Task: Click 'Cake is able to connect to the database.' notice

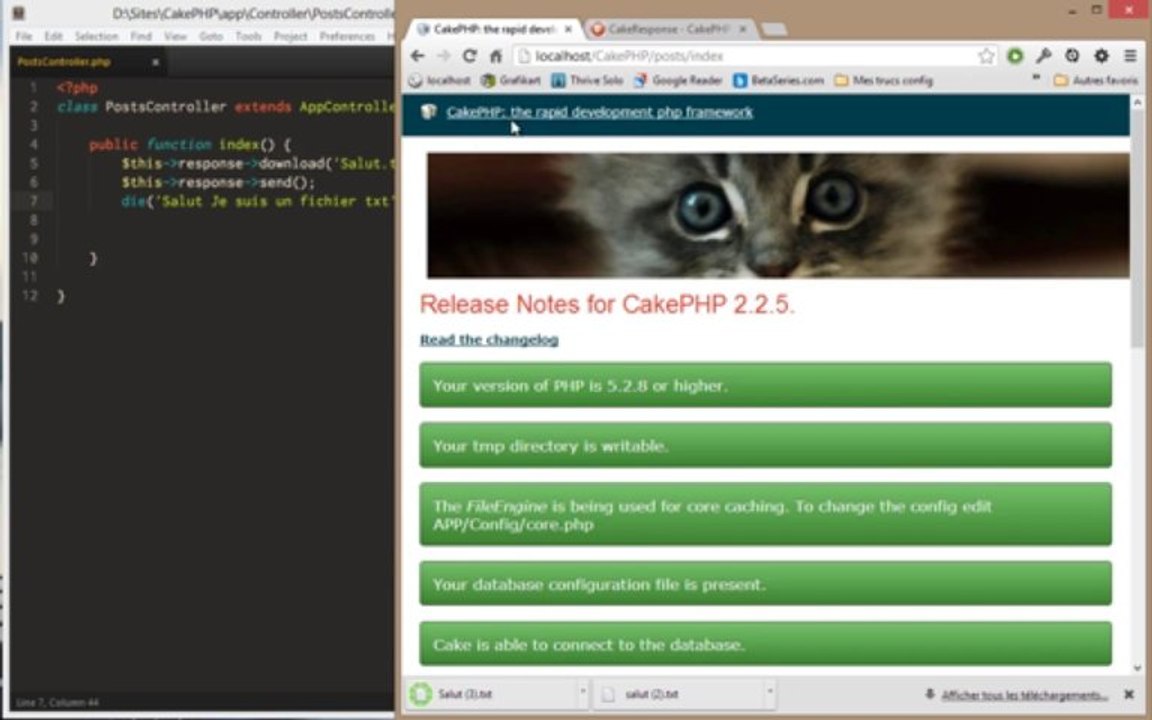Action: point(766,644)
